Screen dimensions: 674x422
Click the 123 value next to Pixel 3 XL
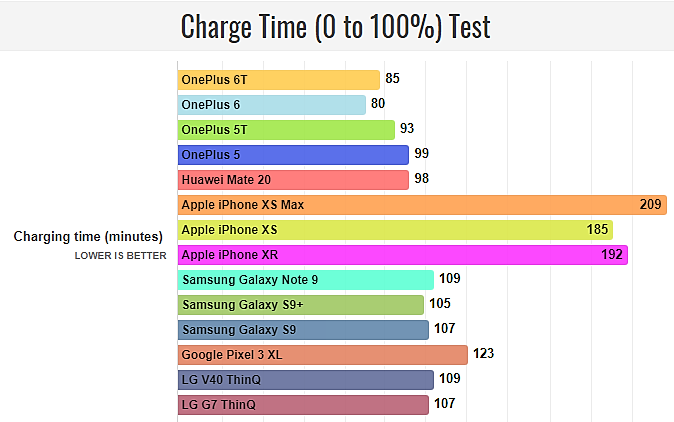pyautogui.click(x=484, y=354)
